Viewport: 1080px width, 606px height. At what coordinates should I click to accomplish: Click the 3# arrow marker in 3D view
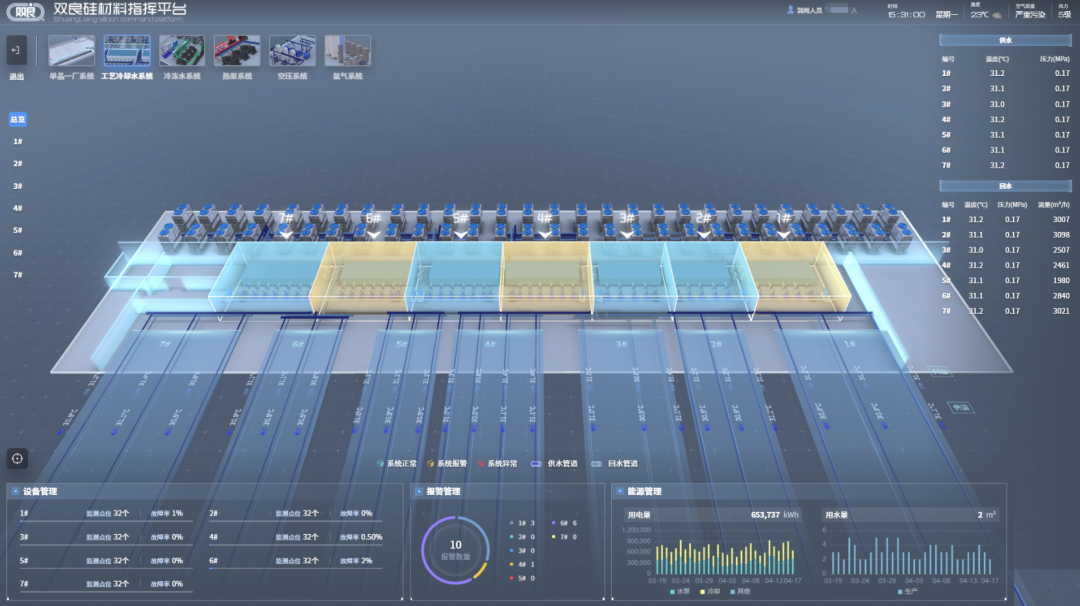pyautogui.click(x=627, y=235)
